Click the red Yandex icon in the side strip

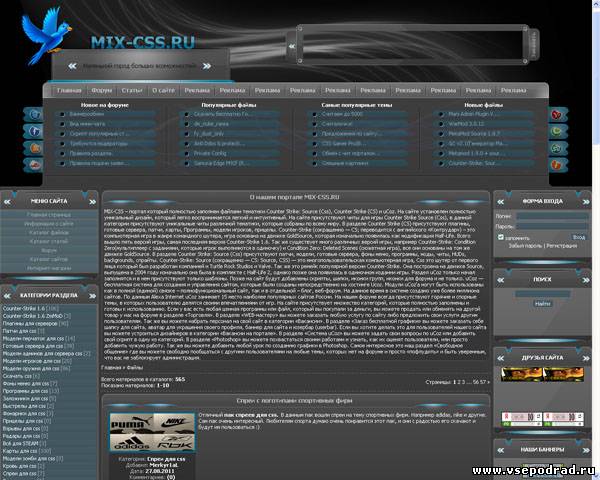(557, 114)
